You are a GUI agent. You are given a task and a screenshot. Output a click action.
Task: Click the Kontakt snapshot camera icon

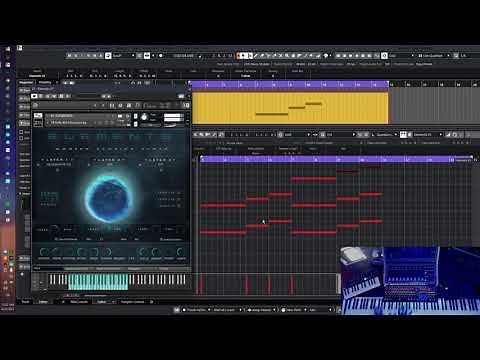point(120,116)
